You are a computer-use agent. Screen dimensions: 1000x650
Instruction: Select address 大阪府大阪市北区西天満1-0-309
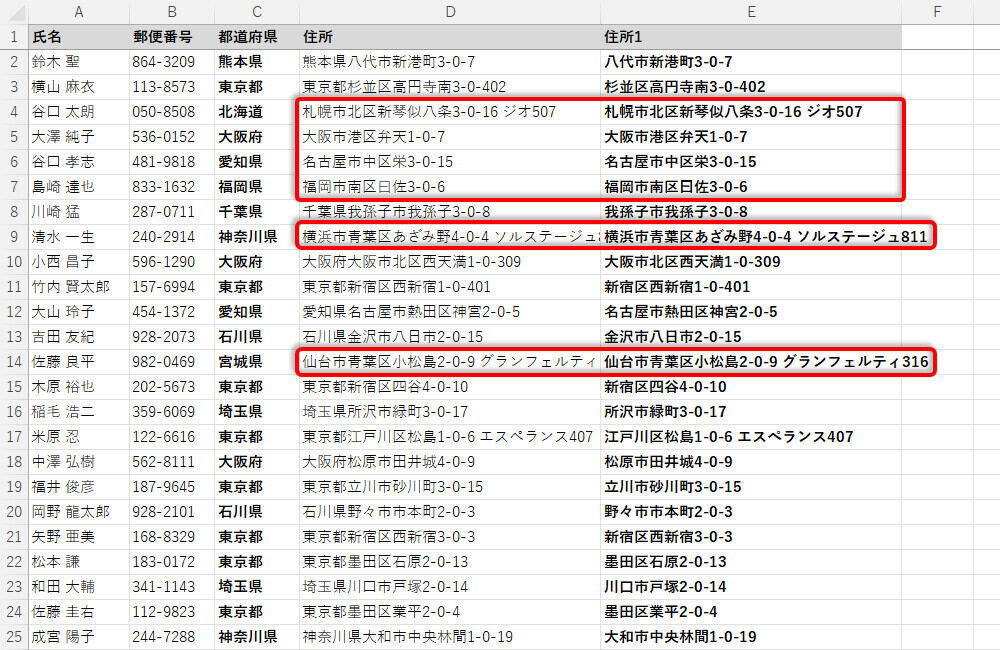[450, 262]
